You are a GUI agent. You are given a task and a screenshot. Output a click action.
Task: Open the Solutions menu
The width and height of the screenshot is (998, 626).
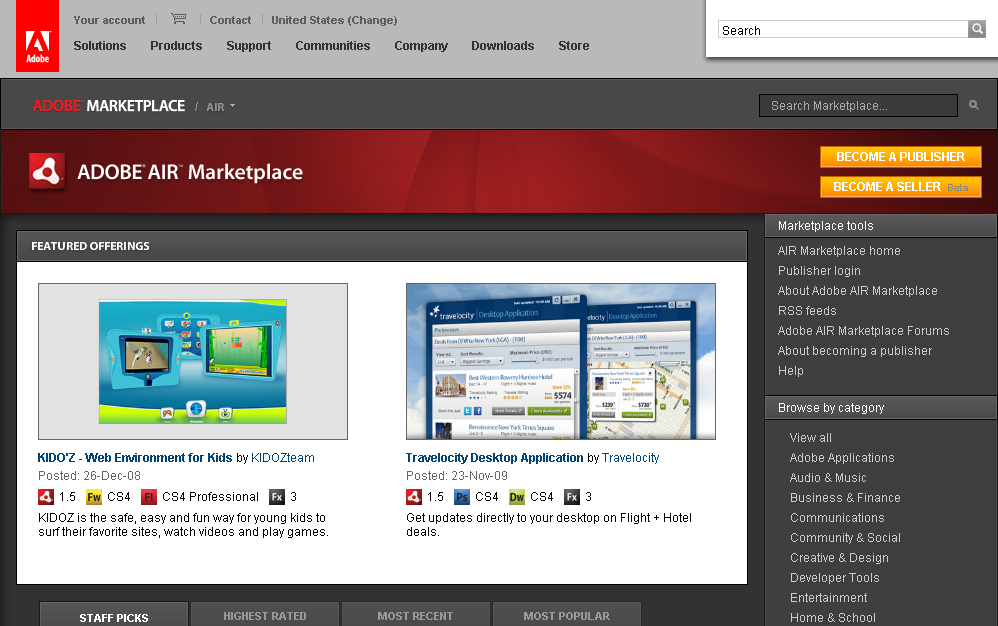coord(100,46)
